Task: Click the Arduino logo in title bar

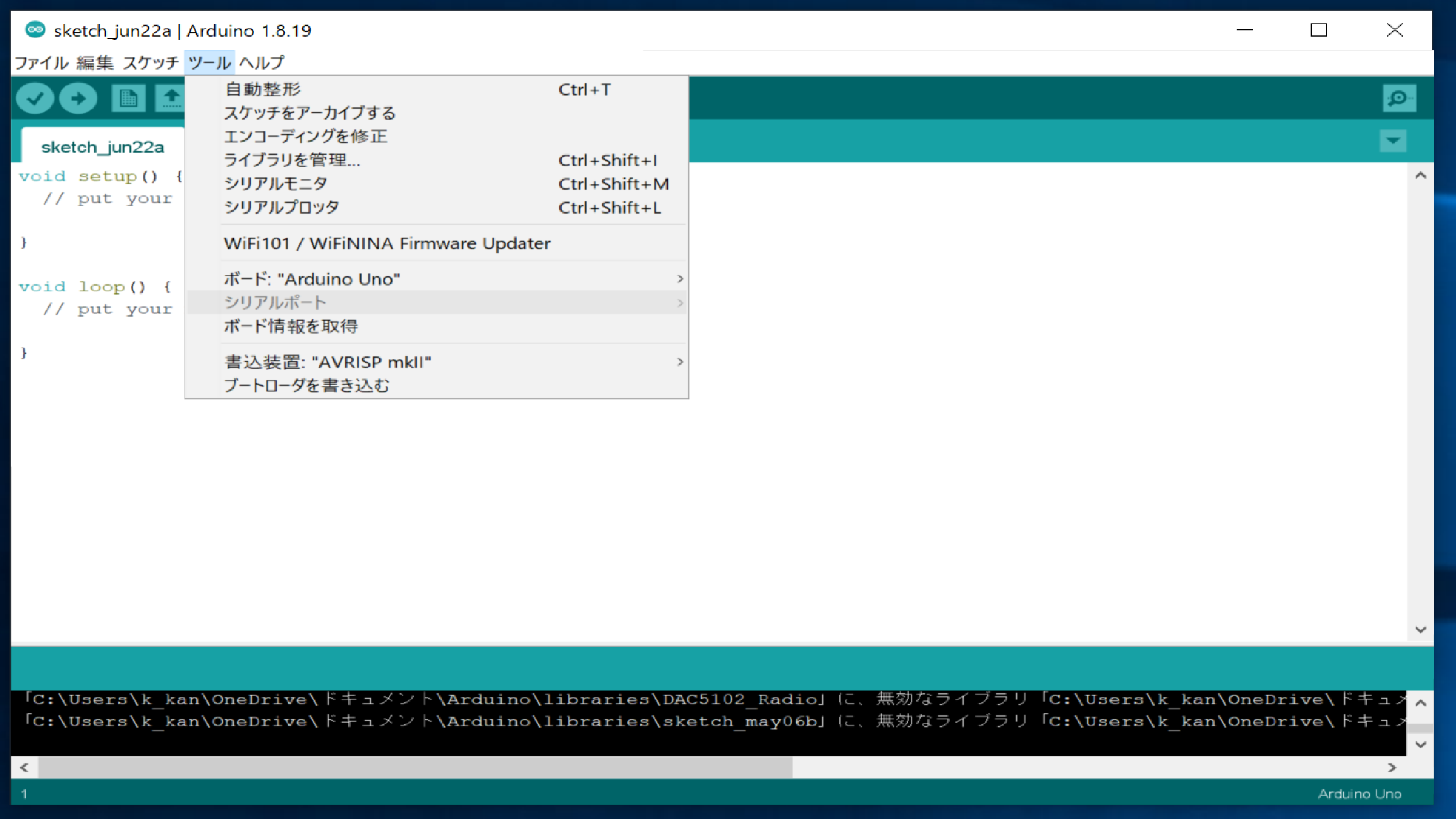Action: pos(35,29)
